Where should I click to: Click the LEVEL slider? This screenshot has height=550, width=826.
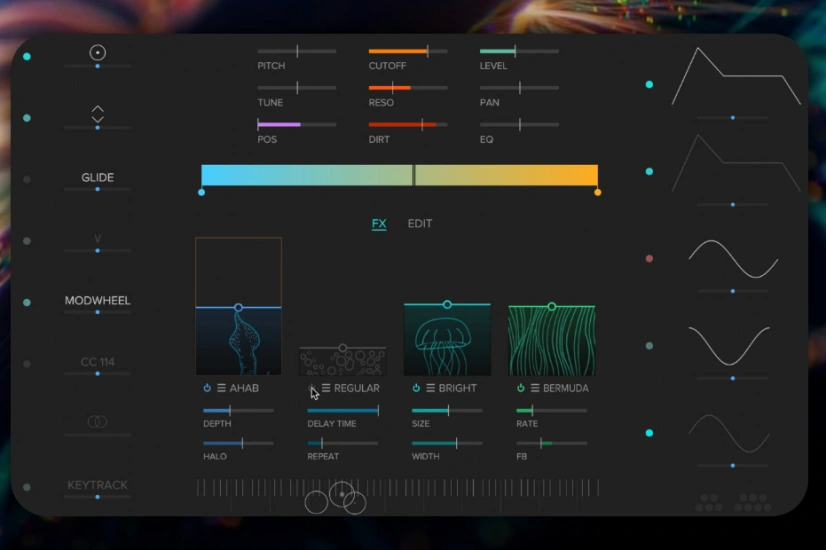point(519,51)
